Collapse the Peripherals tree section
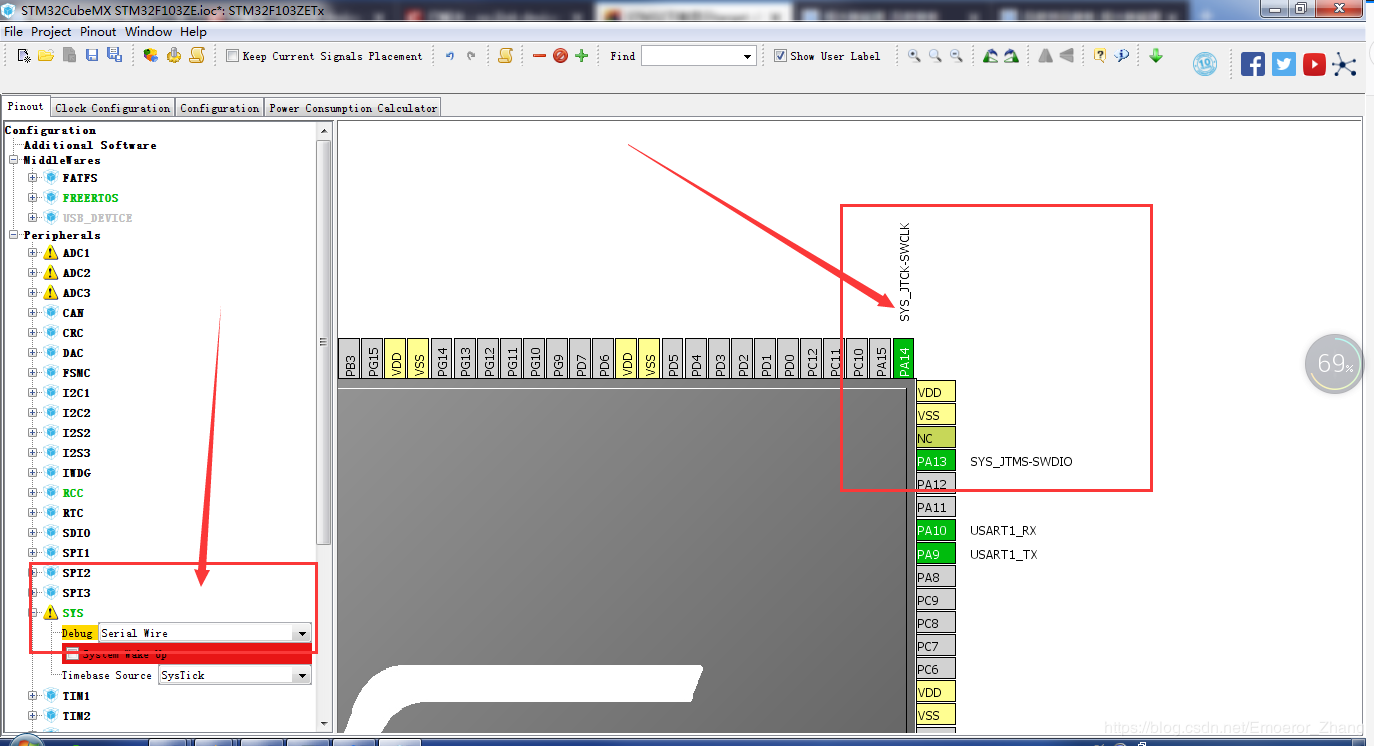Screen dimensions: 1374x746 [15, 235]
